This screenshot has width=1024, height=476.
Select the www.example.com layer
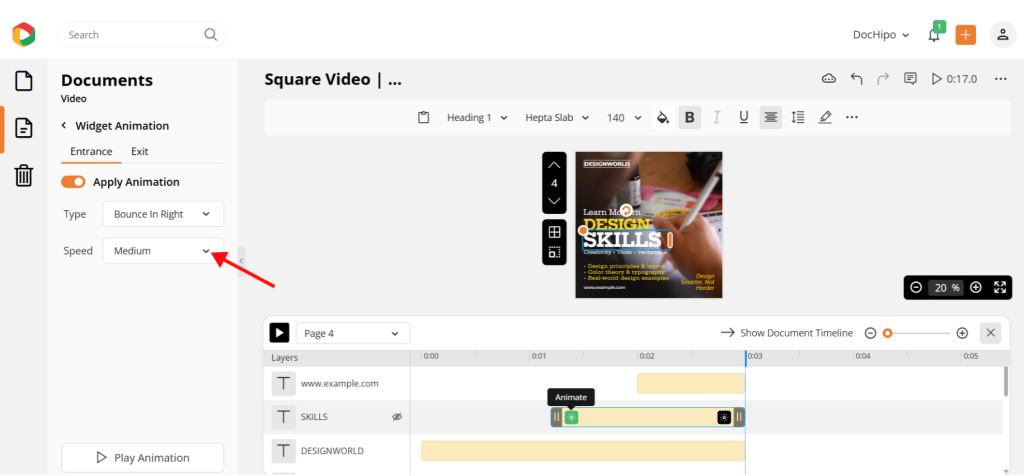tap(340, 384)
